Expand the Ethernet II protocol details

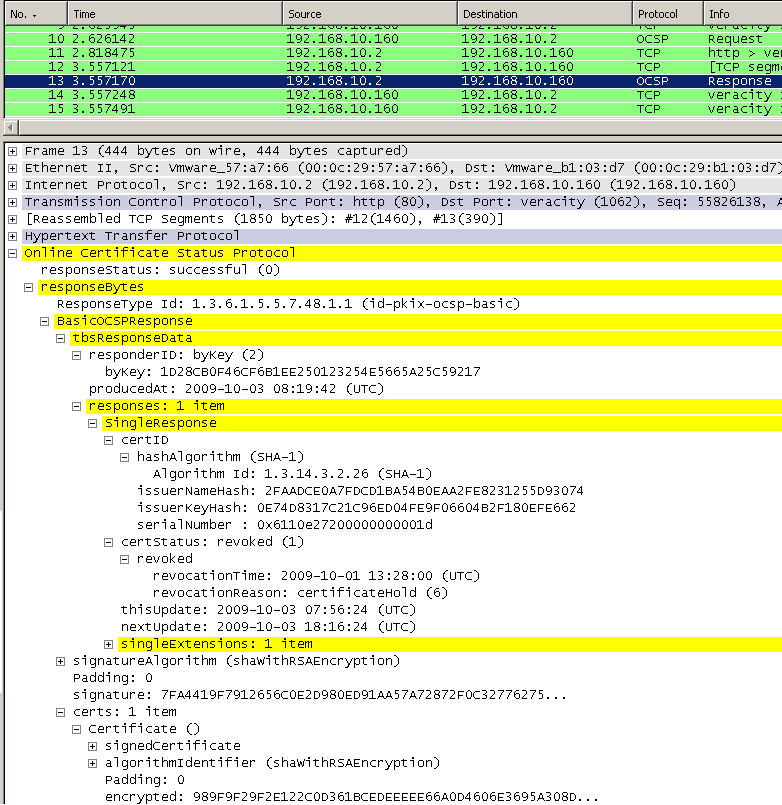(12, 168)
